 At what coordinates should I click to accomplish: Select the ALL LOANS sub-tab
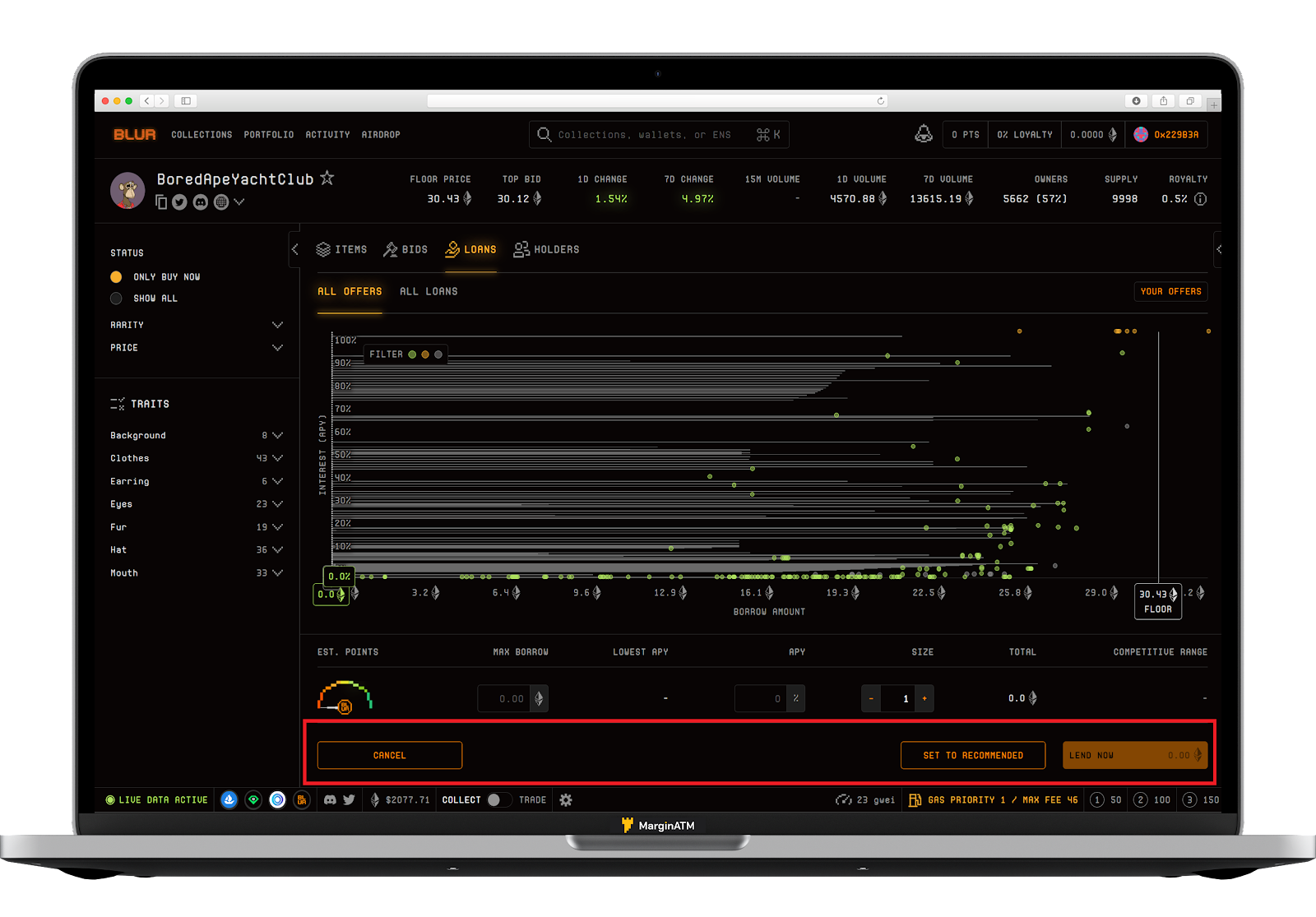point(429,291)
